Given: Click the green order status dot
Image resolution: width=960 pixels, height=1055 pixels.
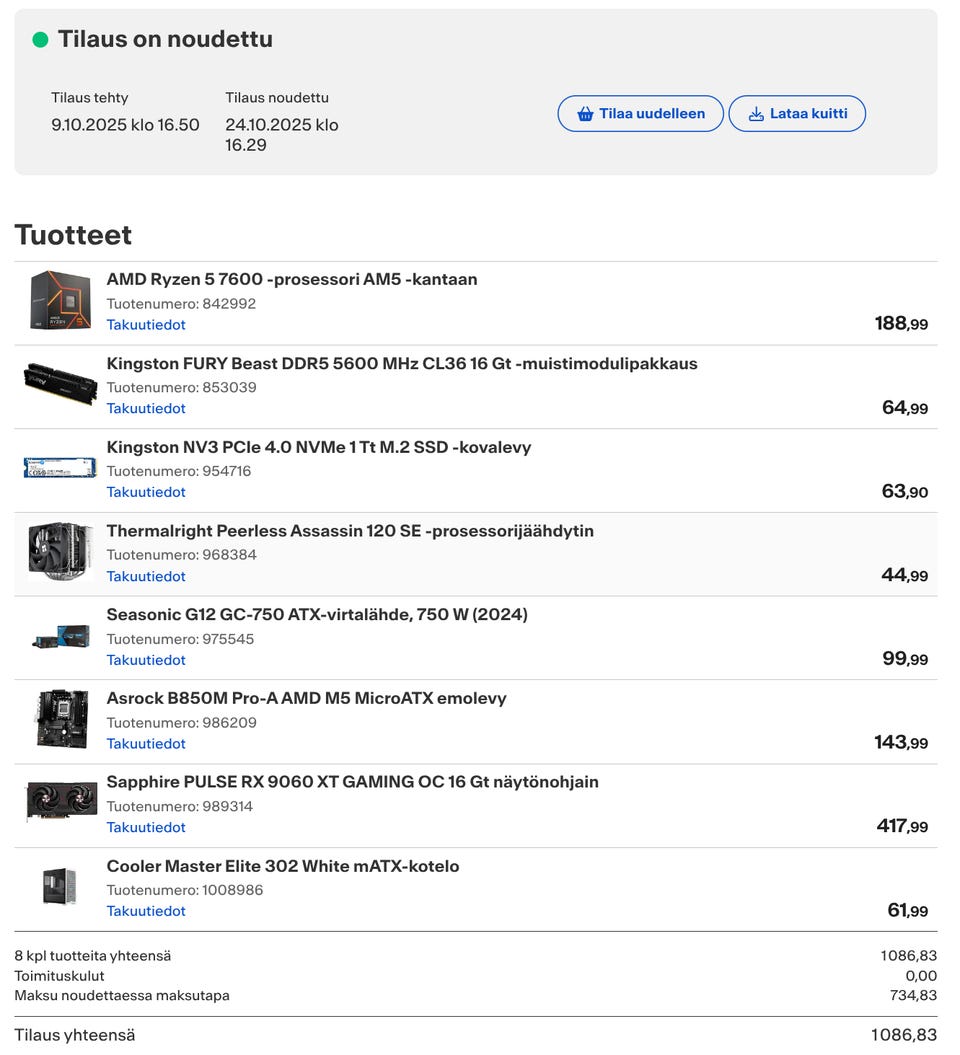Looking at the screenshot, I should click(x=40, y=40).
